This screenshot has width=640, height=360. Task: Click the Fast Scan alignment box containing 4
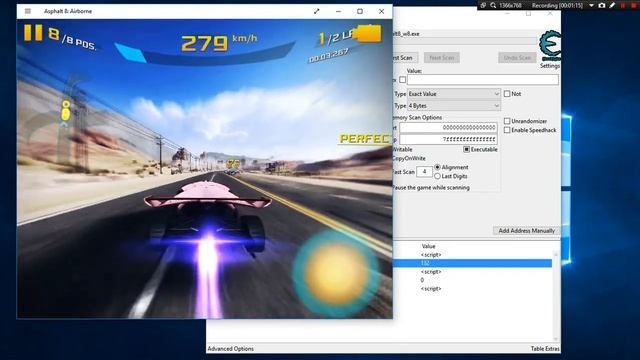point(424,172)
